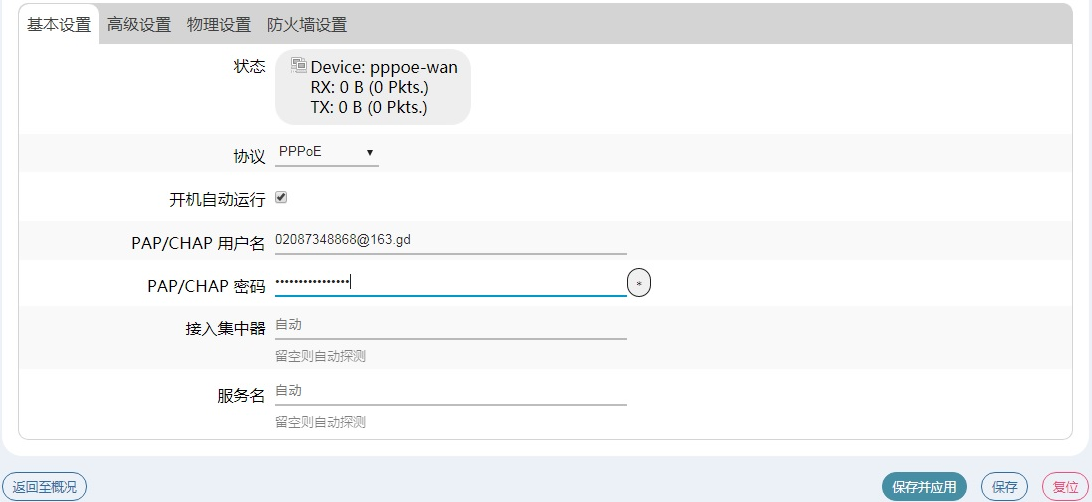The height and width of the screenshot is (502, 1092).
Task: Click the 开机自动运行 label text
Action: [217, 200]
